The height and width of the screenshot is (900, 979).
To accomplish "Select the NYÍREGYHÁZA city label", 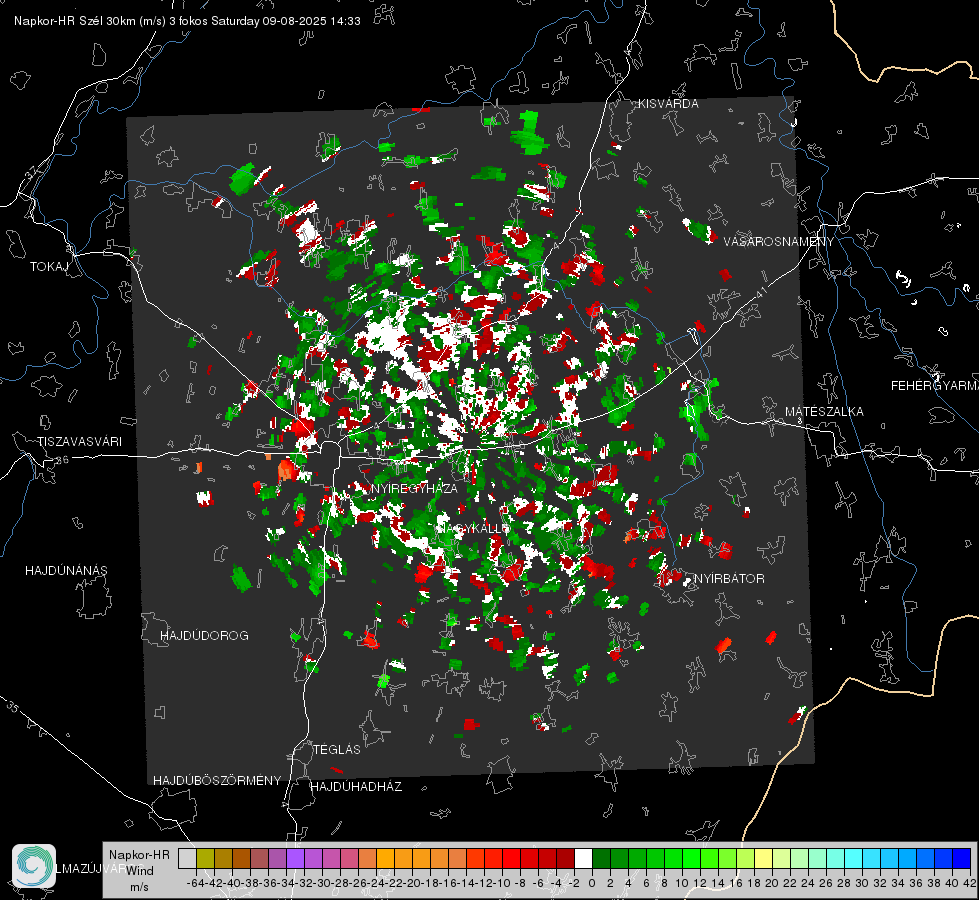I will click(x=415, y=488).
